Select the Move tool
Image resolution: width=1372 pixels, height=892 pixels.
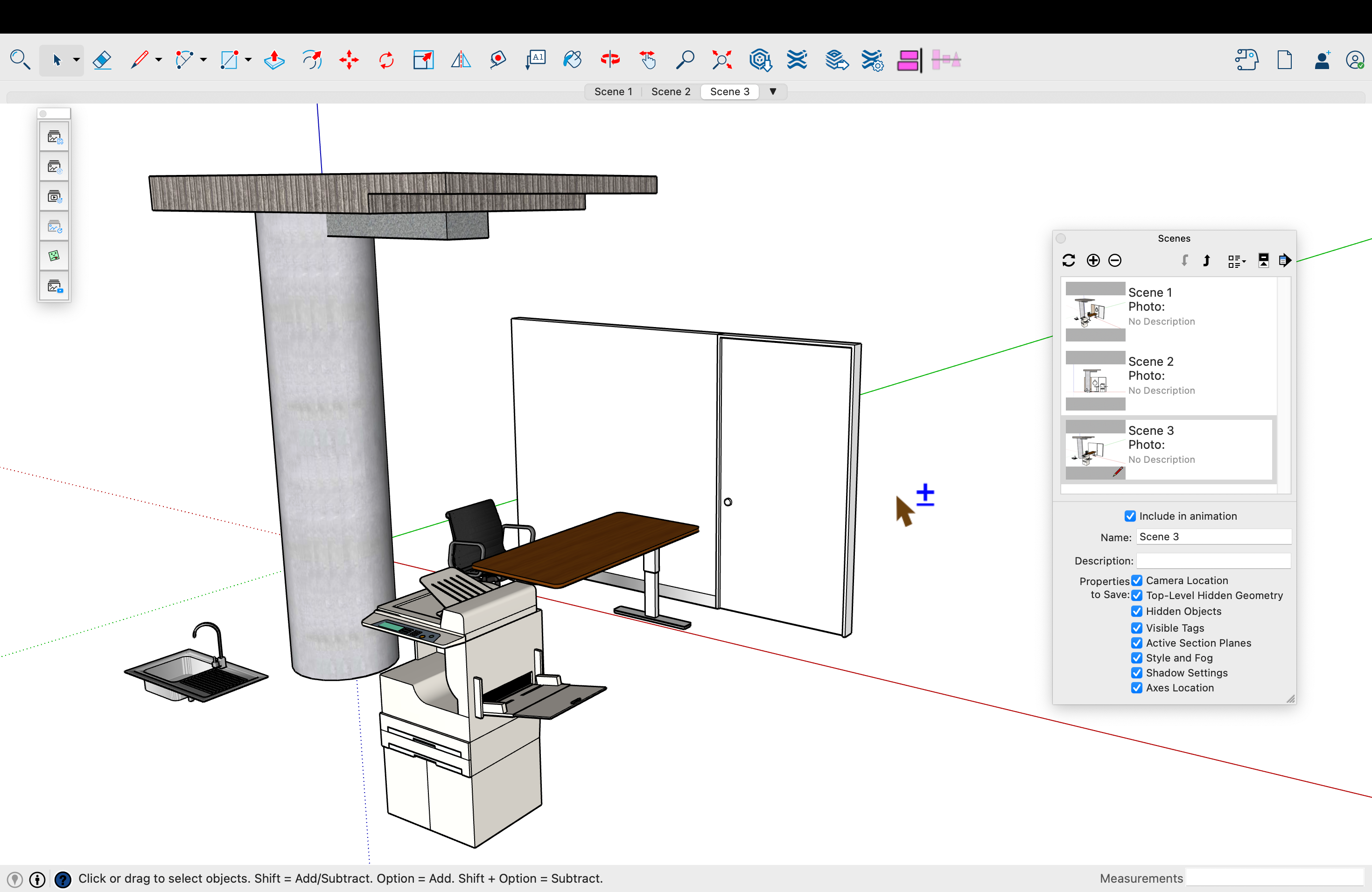(349, 60)
